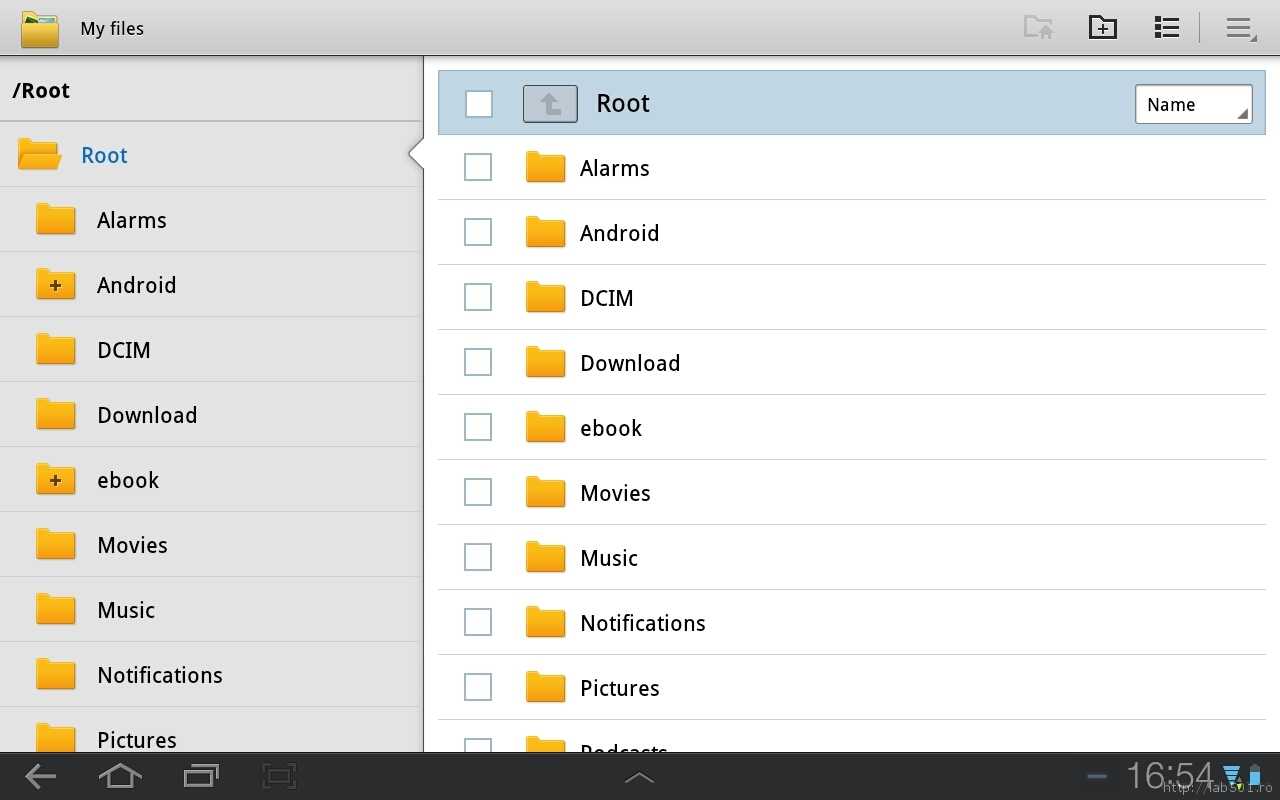Viewport: 1280px width, 800px height.
Task: Tap the new folder icon in top bar
Action: 1102,28
